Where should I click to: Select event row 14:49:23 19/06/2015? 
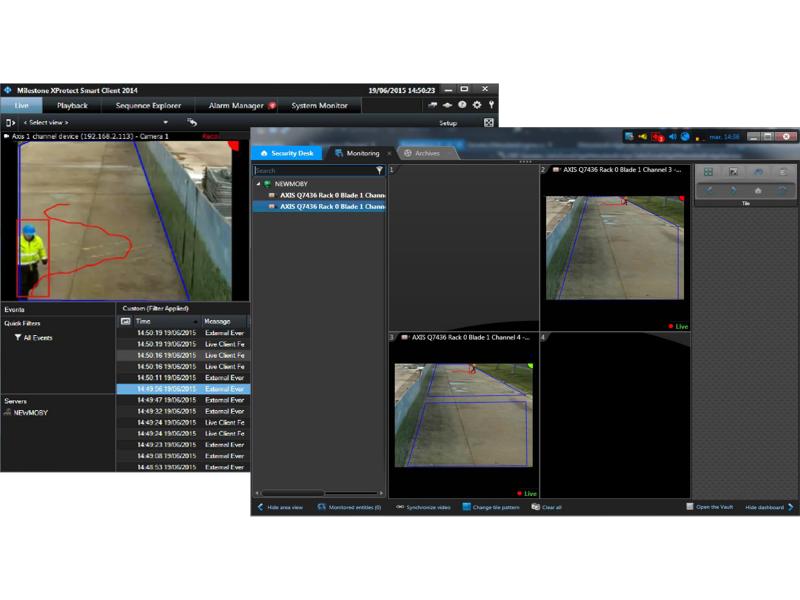(x=183, y=445)
